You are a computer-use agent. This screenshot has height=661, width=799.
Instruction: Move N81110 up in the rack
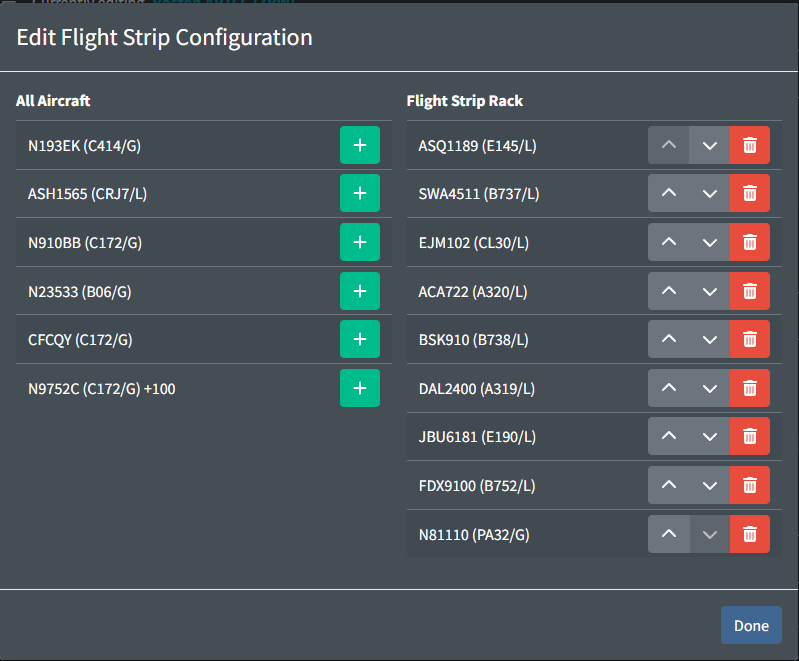669,534
